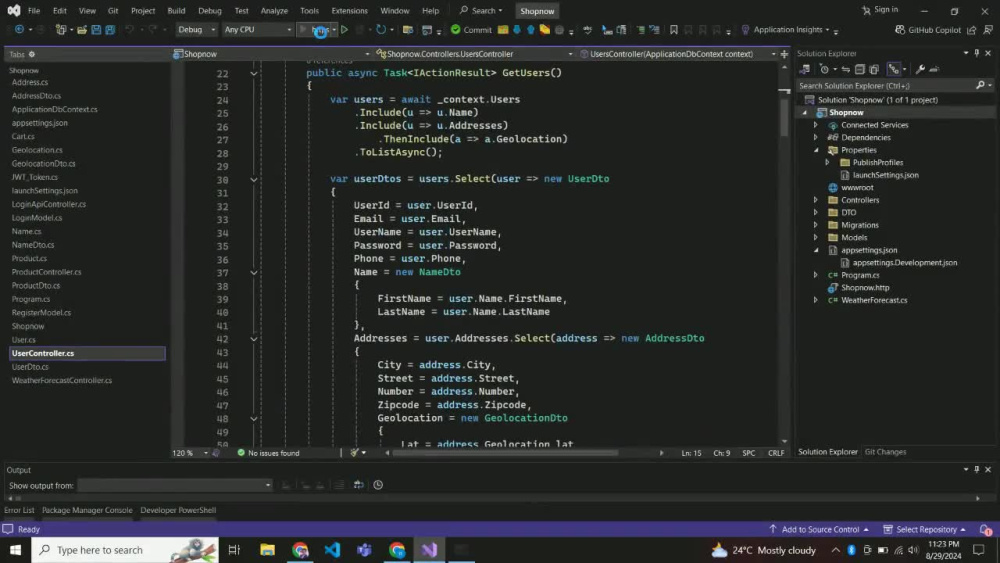Toggle word wrap icon in Output toolbar
This screenshot has width=1000, height=563.
coord(359,485)
